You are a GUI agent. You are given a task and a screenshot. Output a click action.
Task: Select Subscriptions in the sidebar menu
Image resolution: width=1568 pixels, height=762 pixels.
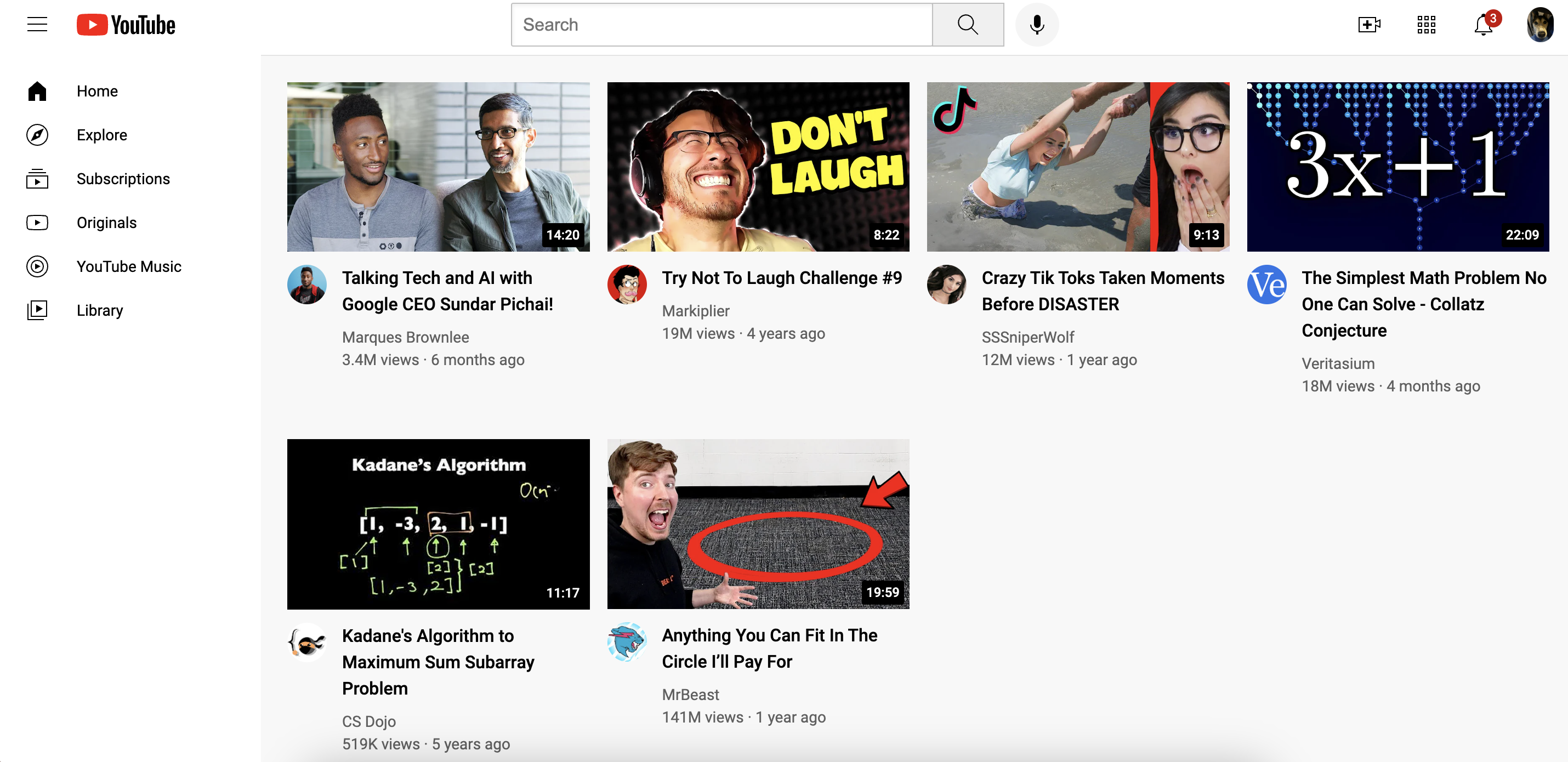[x=123, y=178]
